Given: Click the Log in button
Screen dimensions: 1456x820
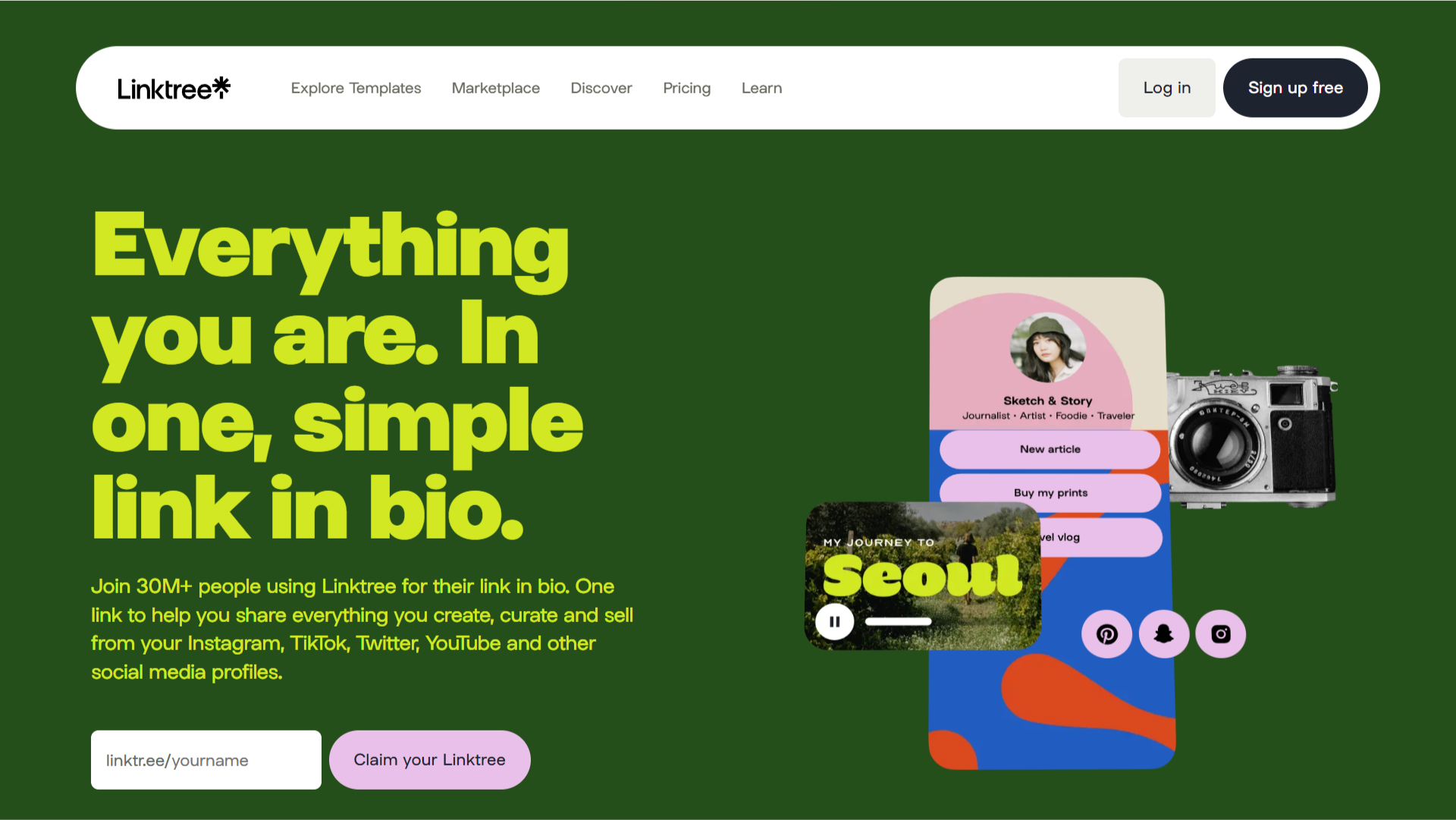Looking at the screenshot, I should click(x=1167, y=88).
